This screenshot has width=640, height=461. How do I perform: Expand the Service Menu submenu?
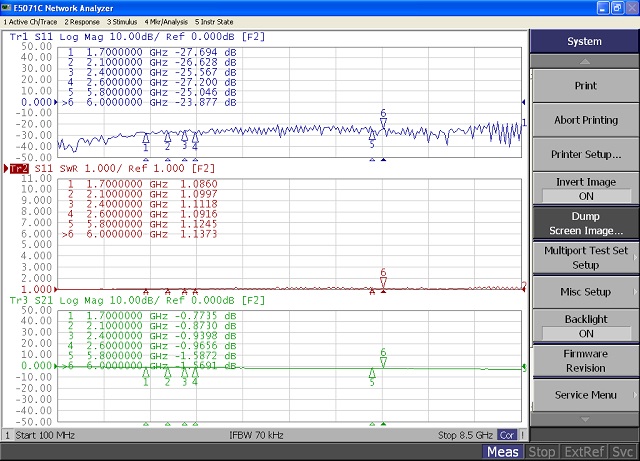click(x=585, y=395)
